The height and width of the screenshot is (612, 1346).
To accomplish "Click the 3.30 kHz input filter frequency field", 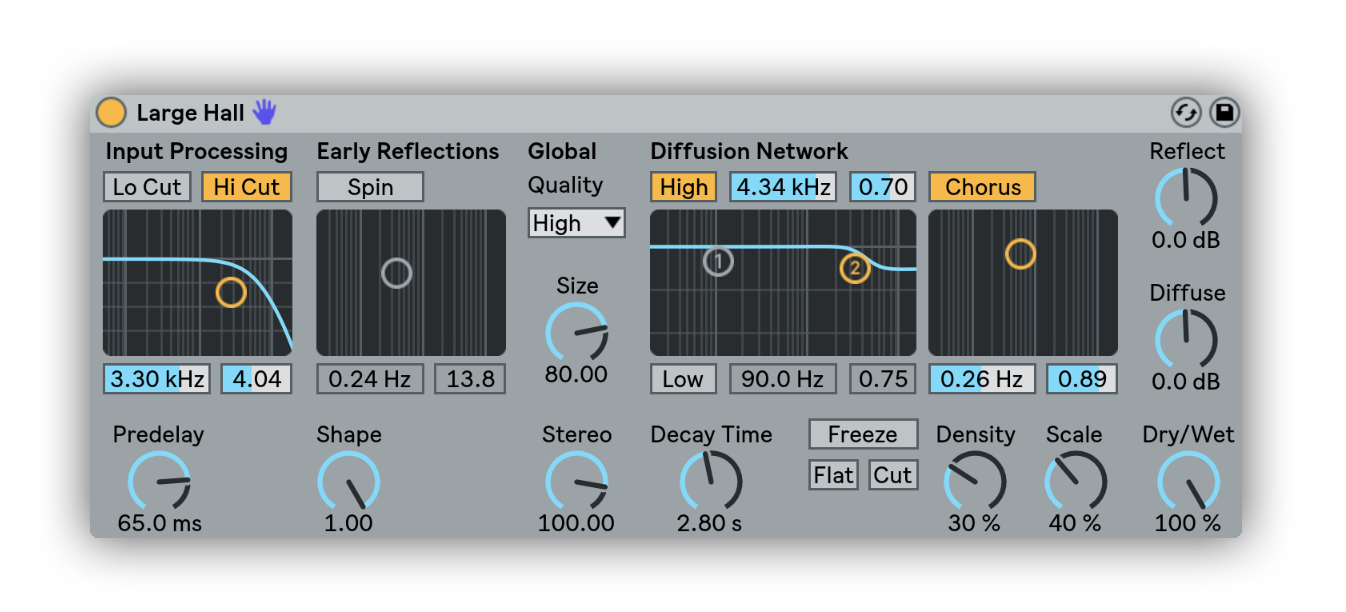I will [157, 379].
